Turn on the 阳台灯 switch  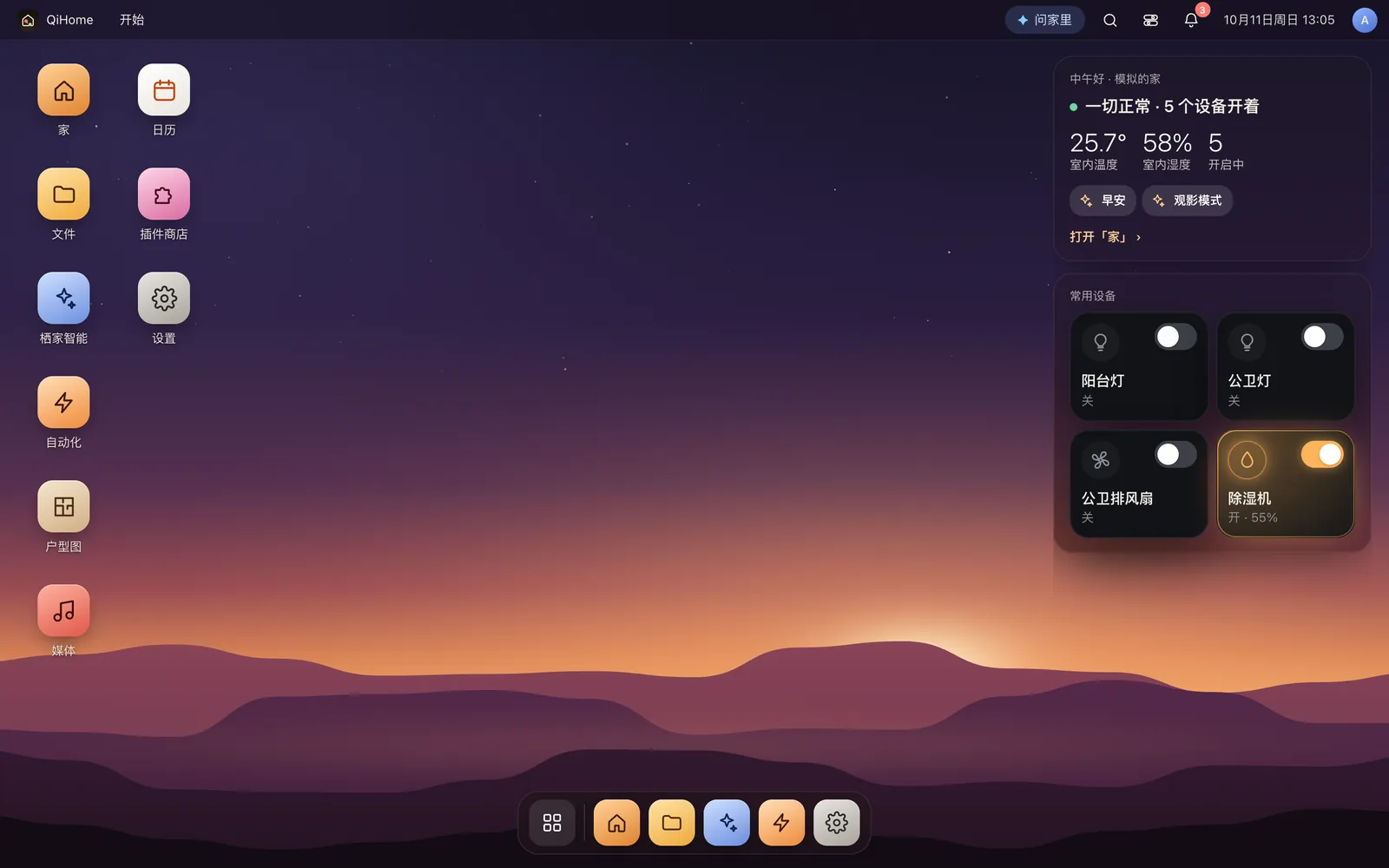pyautogui.click(x=1175, y=337)
